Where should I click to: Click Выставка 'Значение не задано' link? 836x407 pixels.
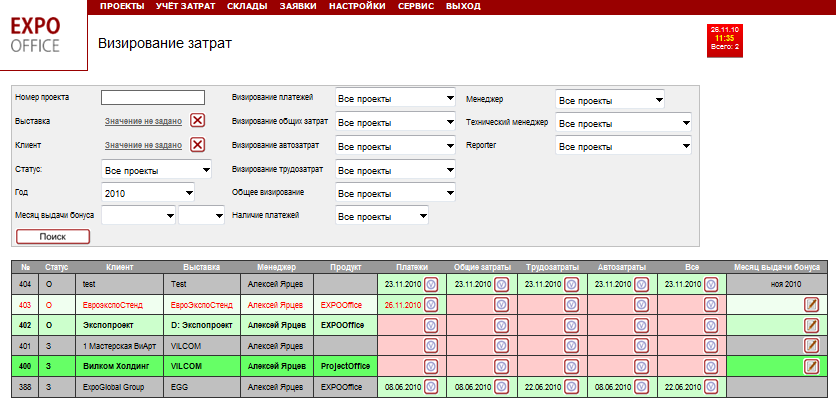point(143,121)
